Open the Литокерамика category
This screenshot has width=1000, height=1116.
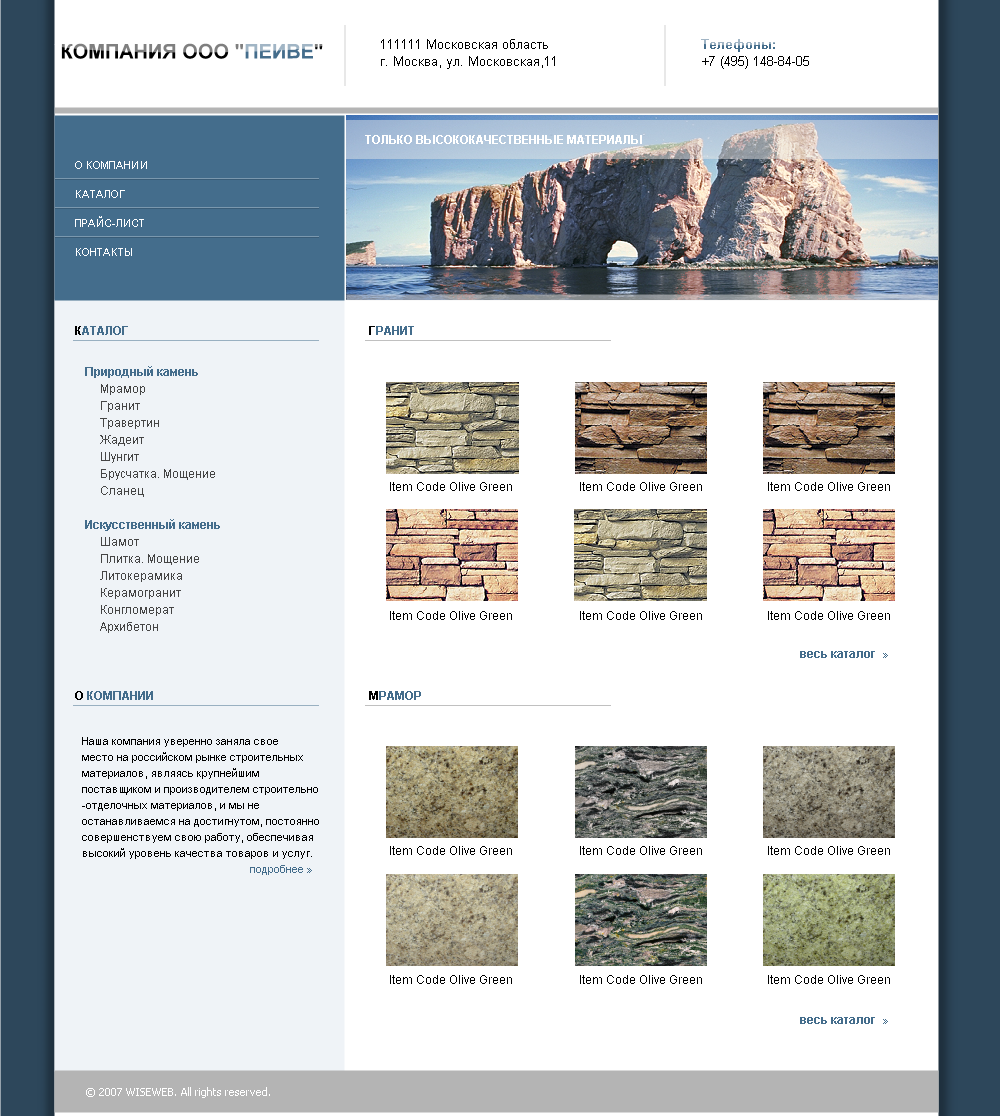[141, 576]
